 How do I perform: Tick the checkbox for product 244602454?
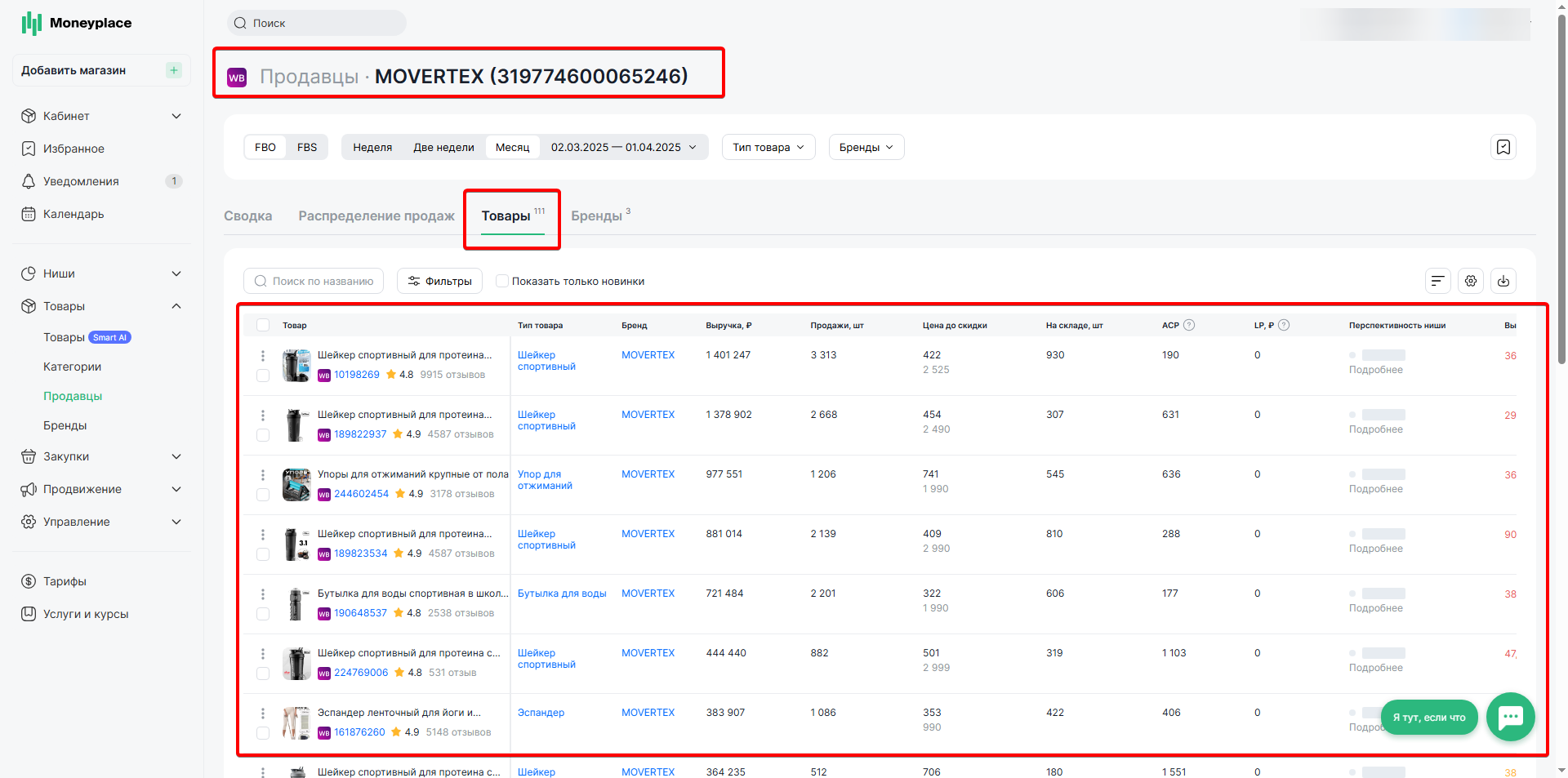pos(263,495)
